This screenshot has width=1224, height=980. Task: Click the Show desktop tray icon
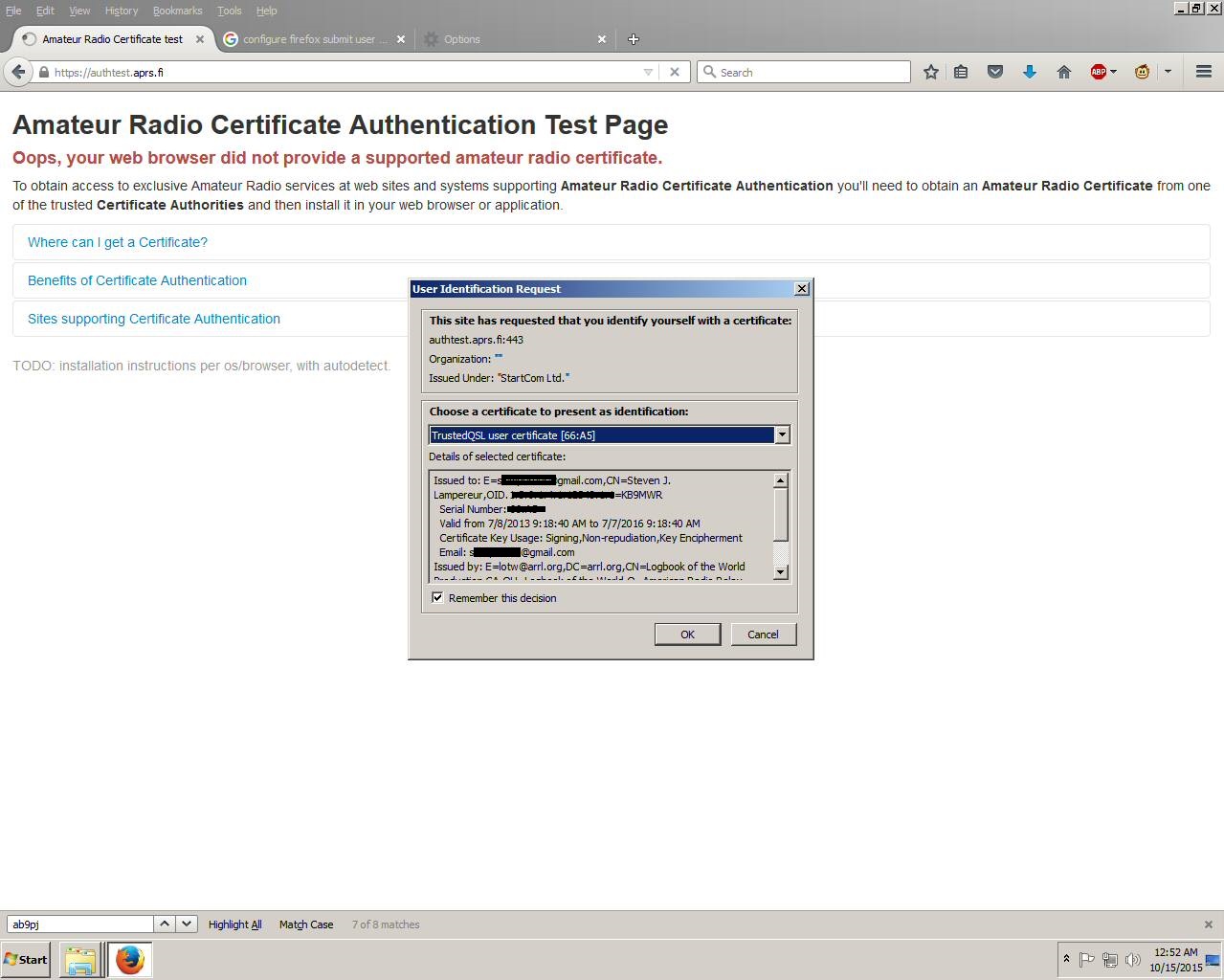1213,960
